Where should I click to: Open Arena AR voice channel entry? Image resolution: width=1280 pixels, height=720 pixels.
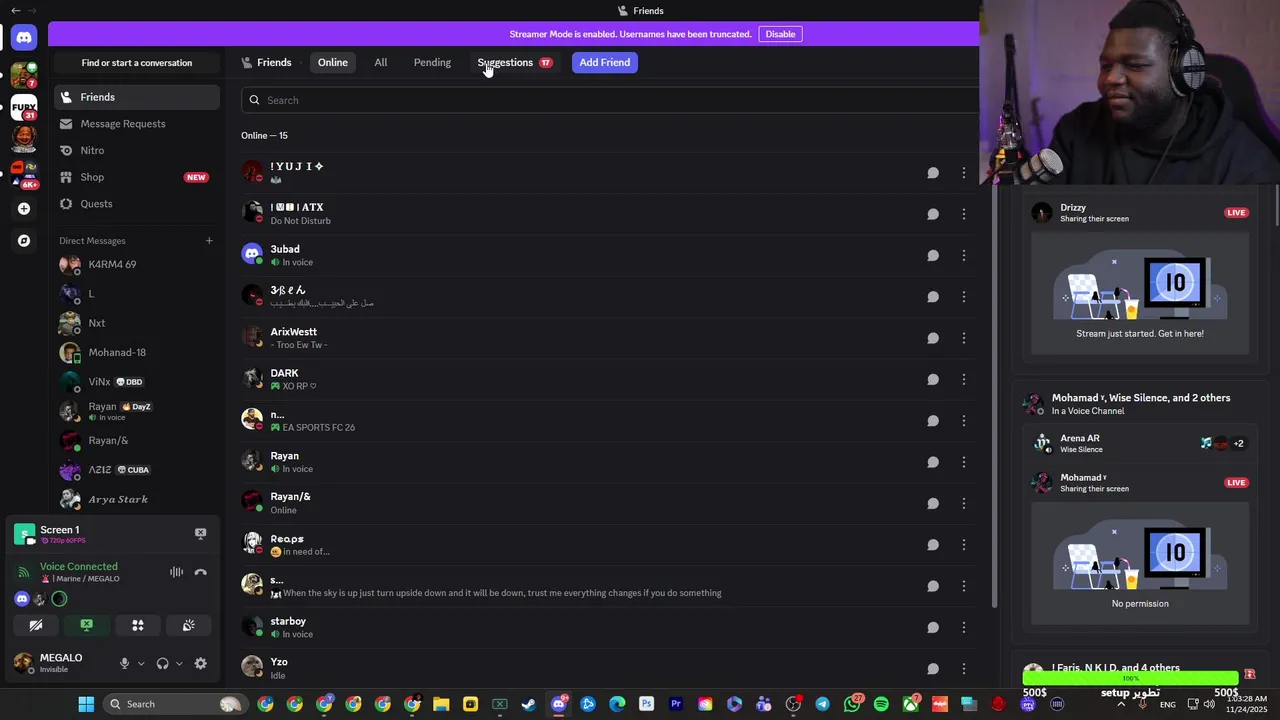(1140, 443)
